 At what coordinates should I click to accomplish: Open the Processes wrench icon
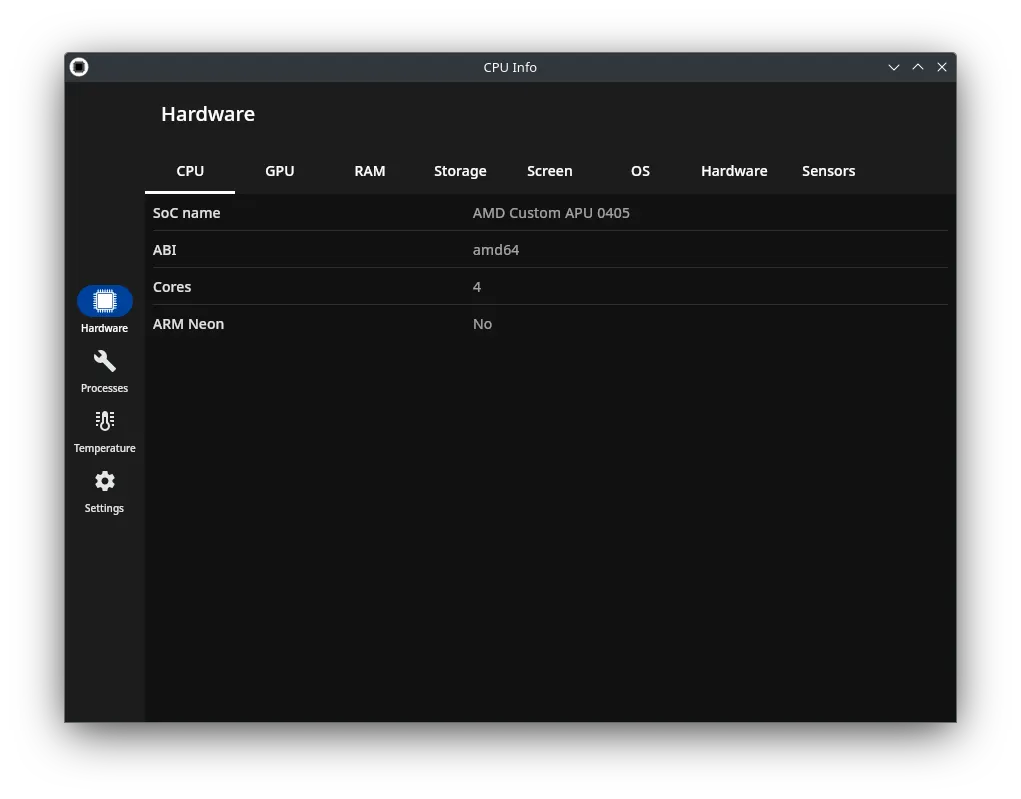pyautogui.click(x=104, y=361)
